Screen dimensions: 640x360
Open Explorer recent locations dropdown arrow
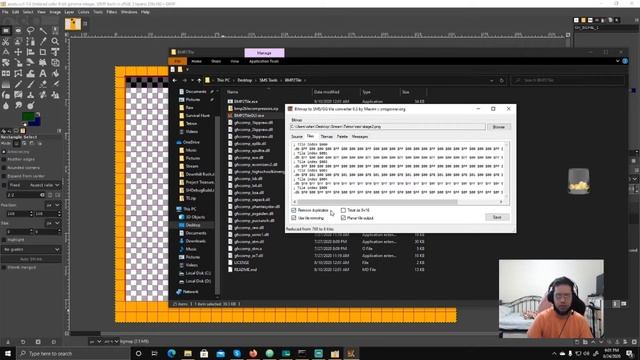[x=192, y=80]
